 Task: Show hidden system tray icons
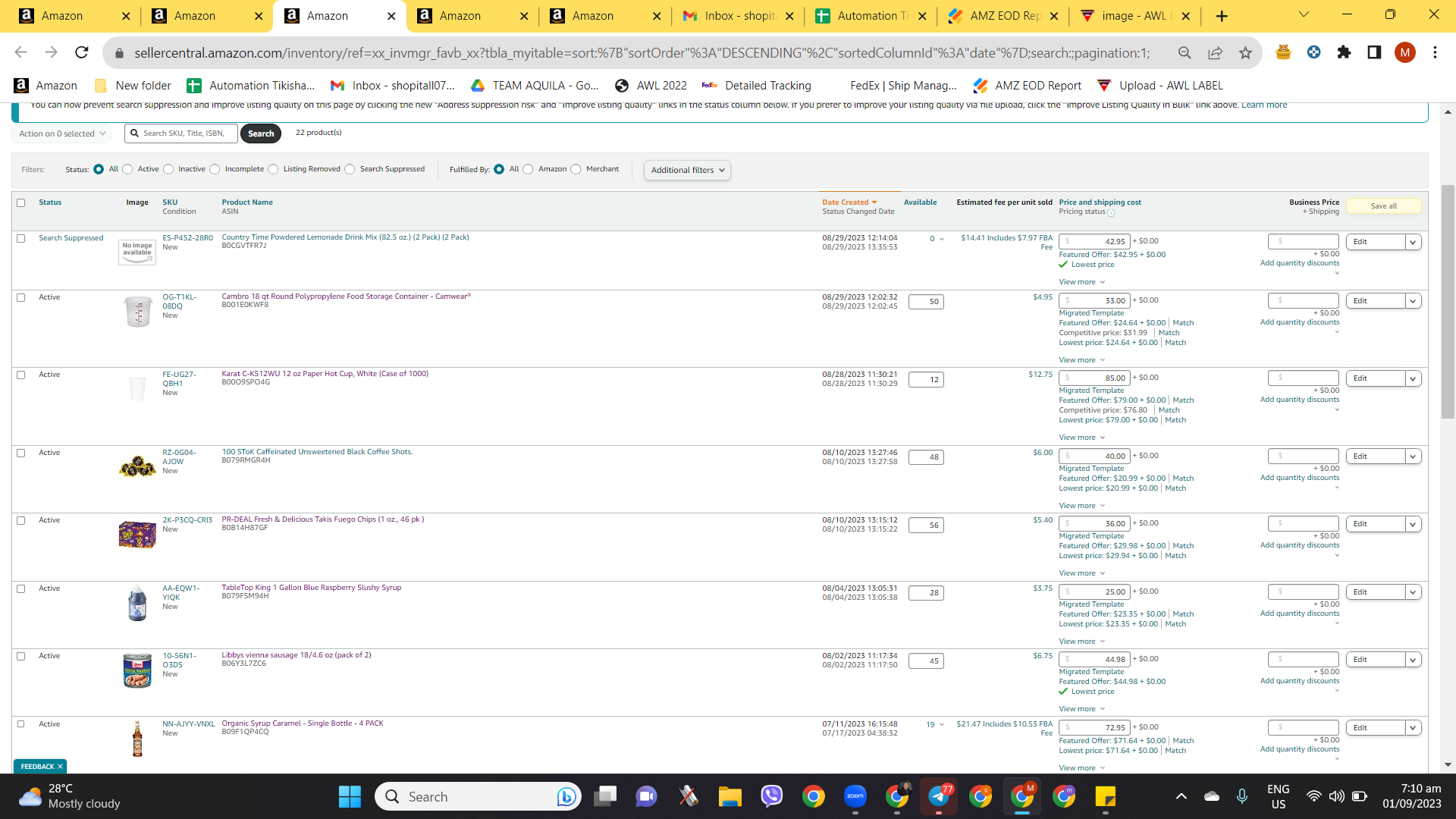pyautogui.click(x=1181, y=796)
